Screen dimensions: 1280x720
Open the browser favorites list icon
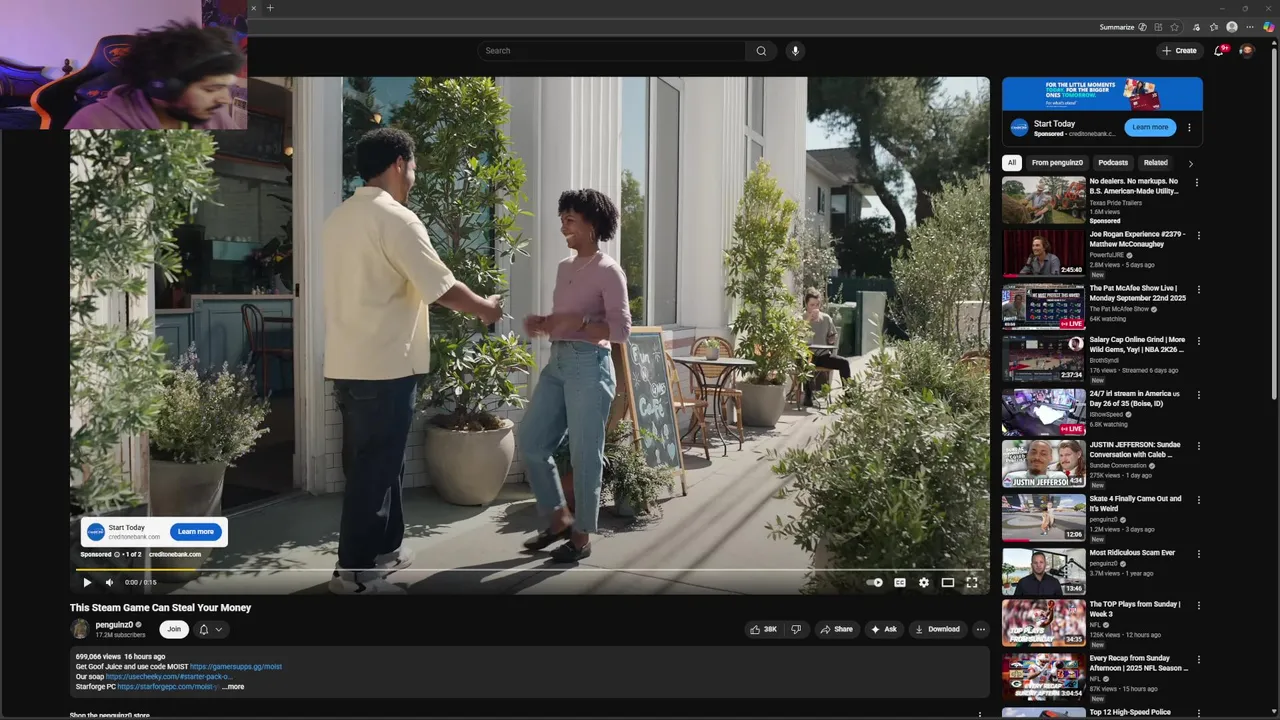pos(1214,27)
